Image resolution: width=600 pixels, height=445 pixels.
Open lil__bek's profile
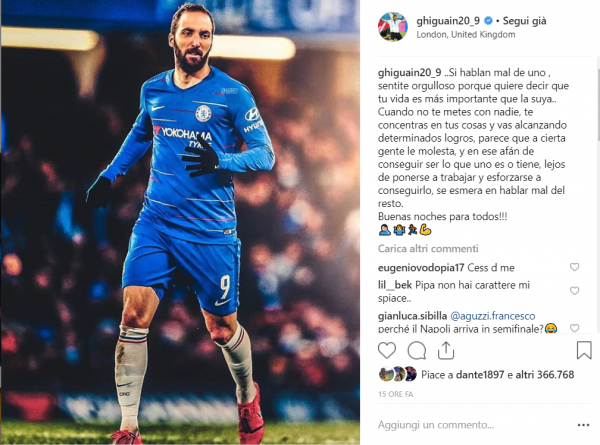pyautogui.click(x=395, y=285)
